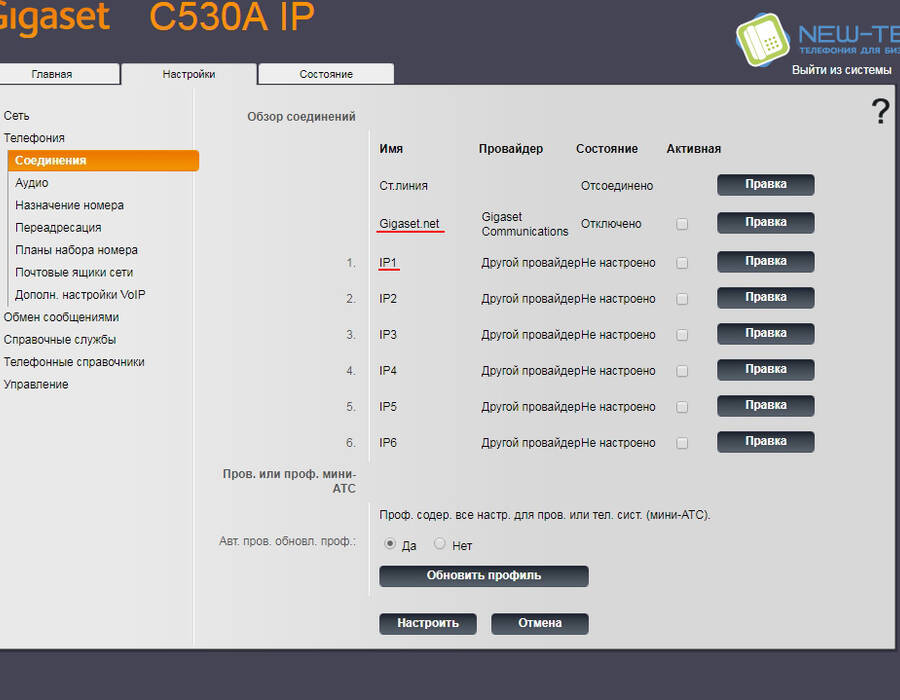Click the IP6 connection name
This screenshot has width=900, height=700.
388,443
